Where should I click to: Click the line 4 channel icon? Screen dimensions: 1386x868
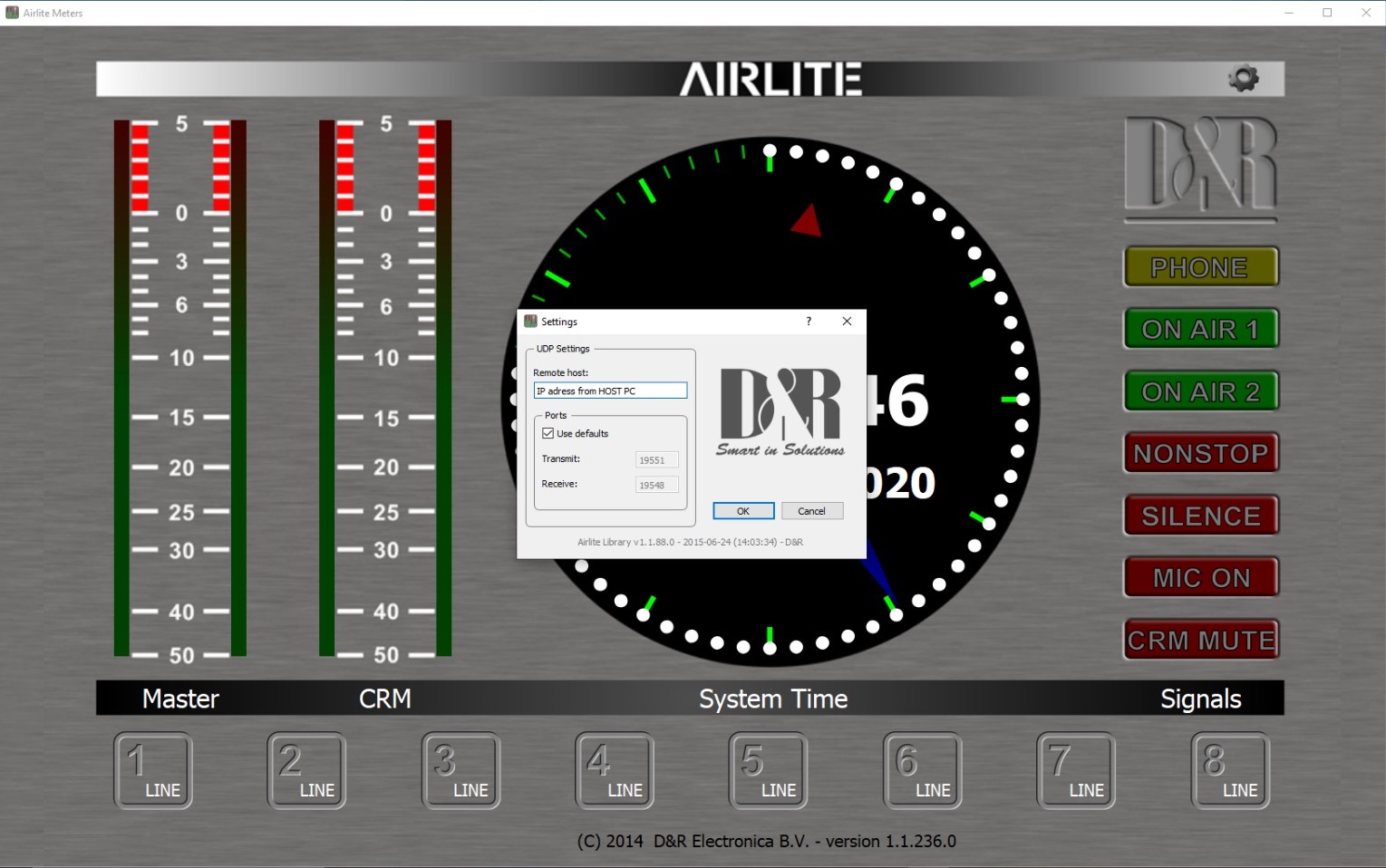(615, 771)
